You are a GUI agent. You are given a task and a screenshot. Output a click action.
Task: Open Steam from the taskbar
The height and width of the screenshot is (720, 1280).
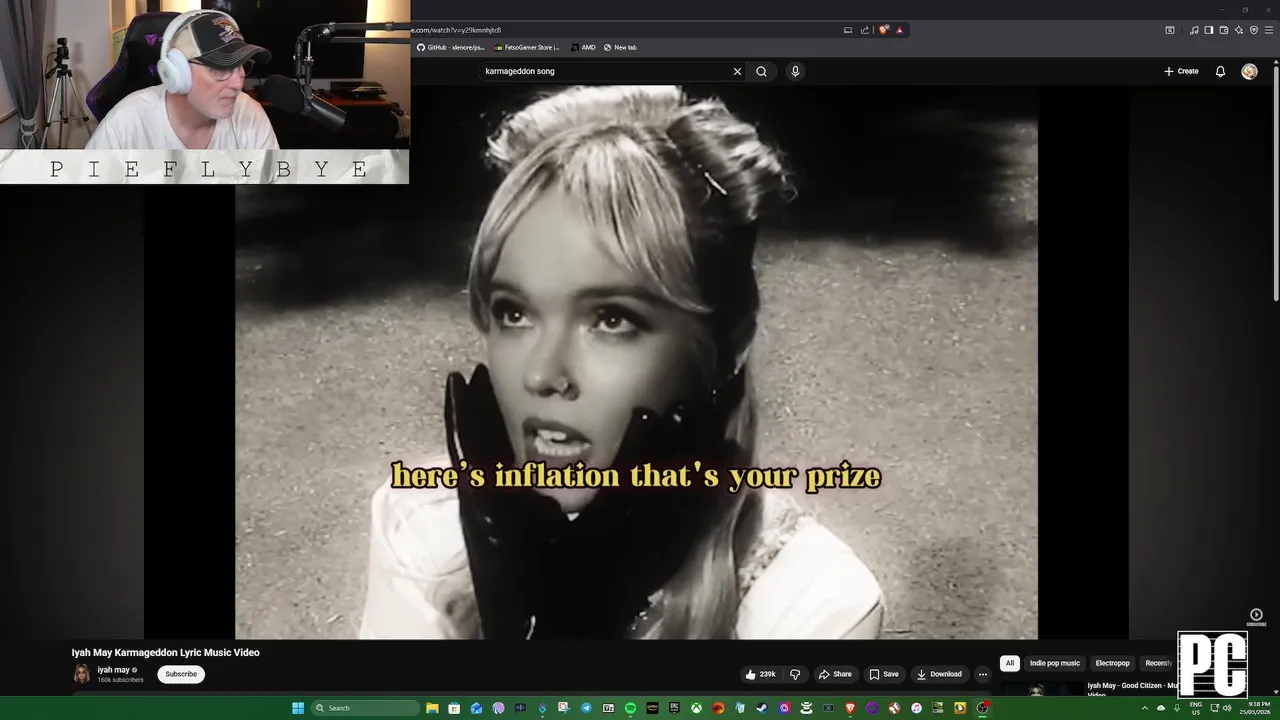(762, 708)
